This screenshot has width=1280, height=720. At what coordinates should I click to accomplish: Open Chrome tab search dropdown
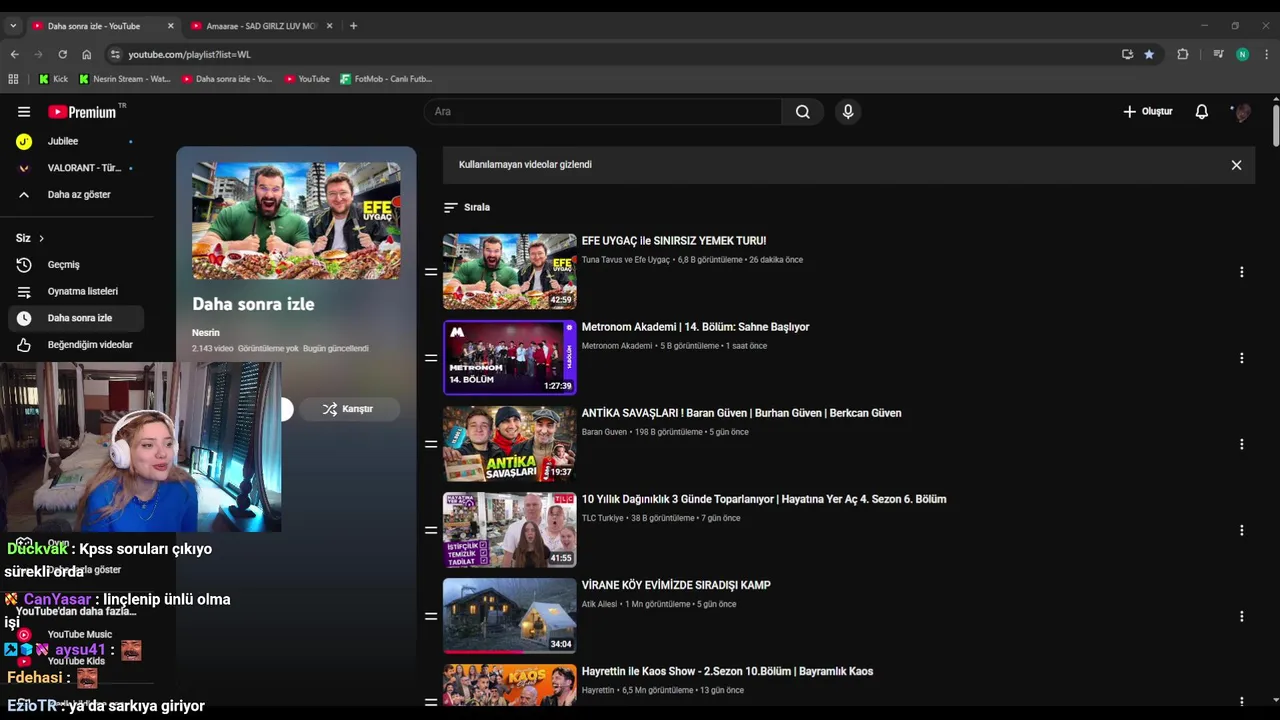coord(13,26)
